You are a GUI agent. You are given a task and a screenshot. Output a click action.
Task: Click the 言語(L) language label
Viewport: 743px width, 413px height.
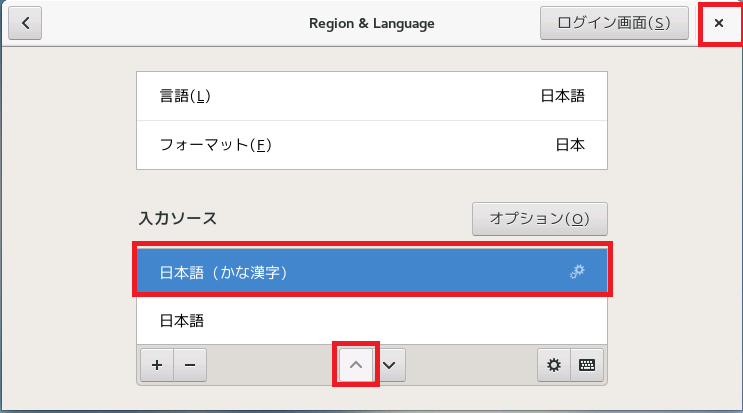coord(185,96)
